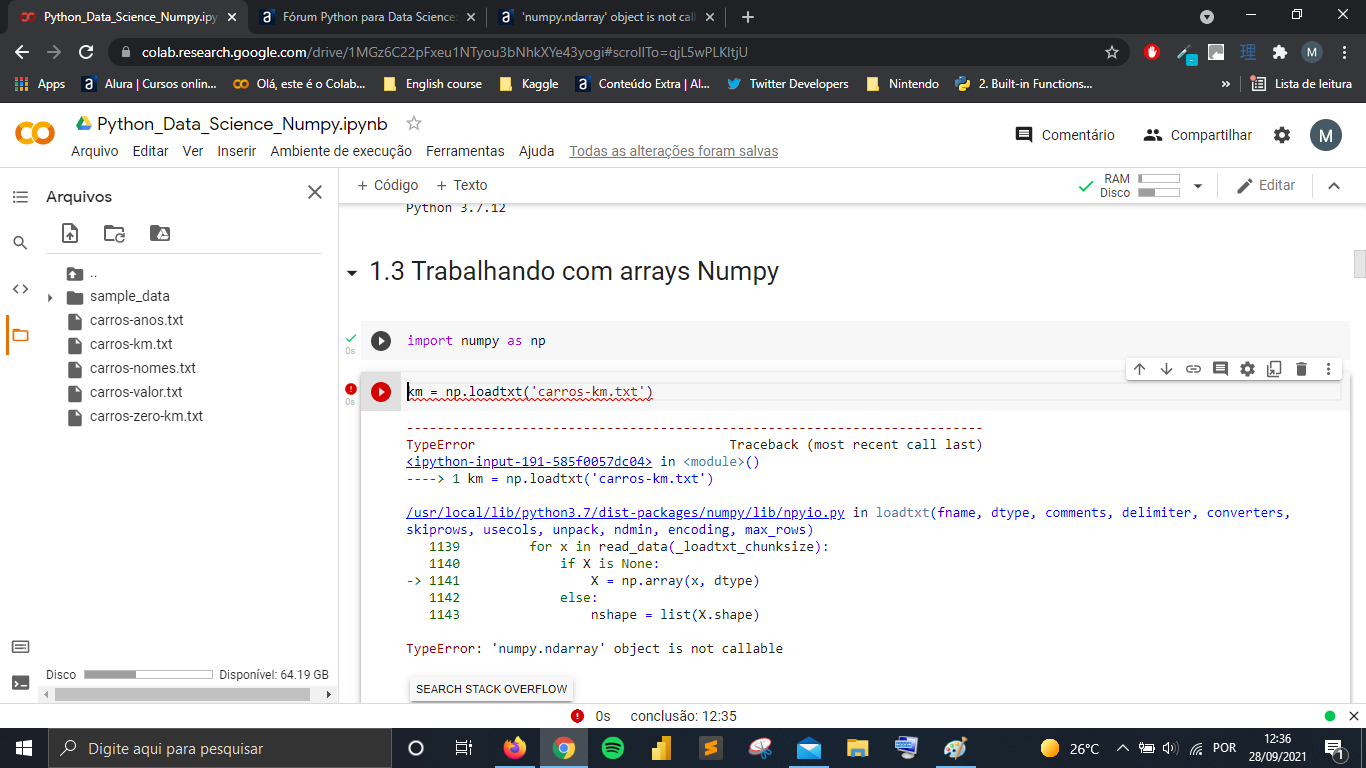Open the Editar menu
1366x768 pixels.
pyautogui.click(x=151, y=151)
